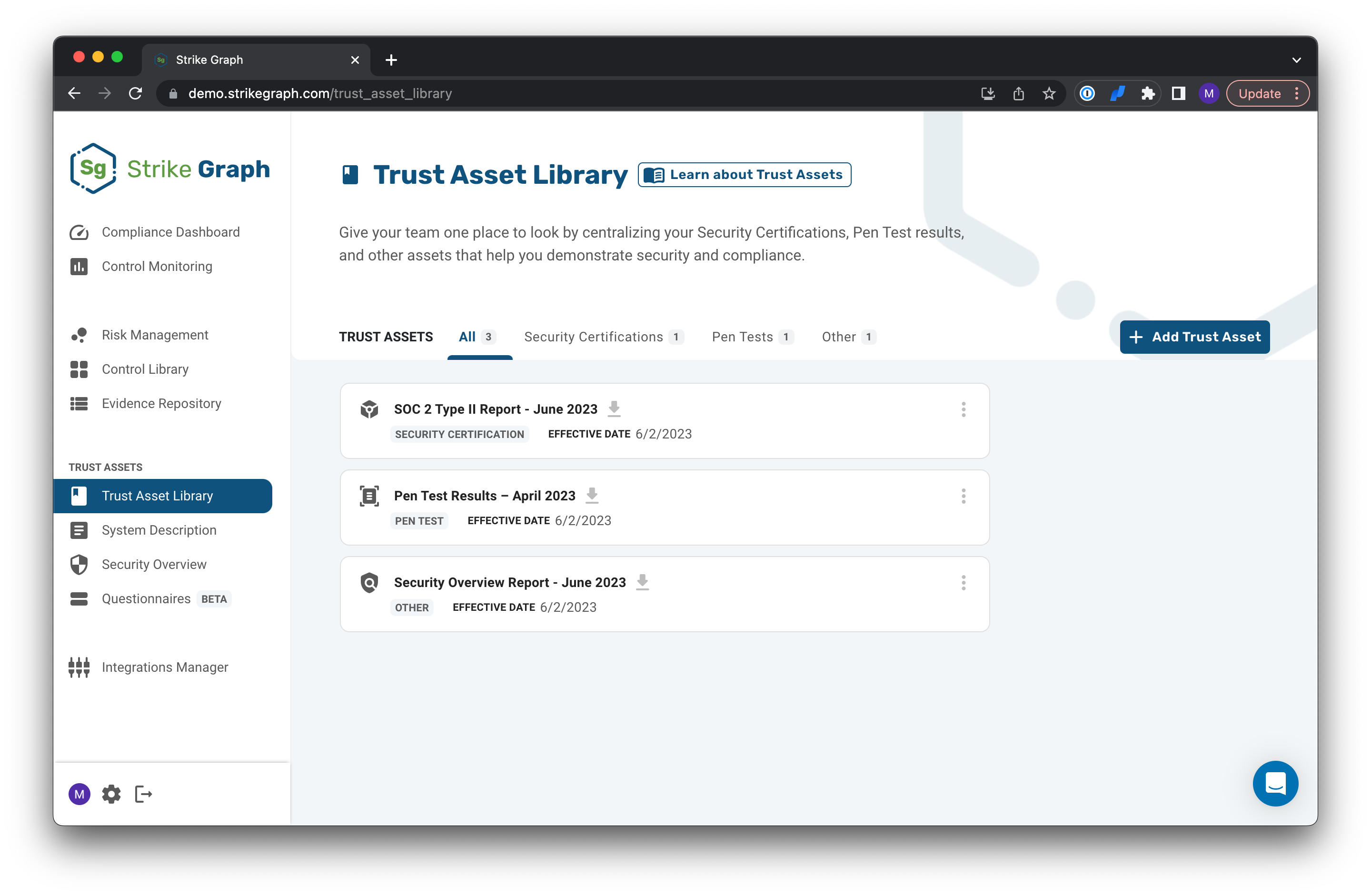Click the Security Overview Report shield-search icon

[369, 583]
